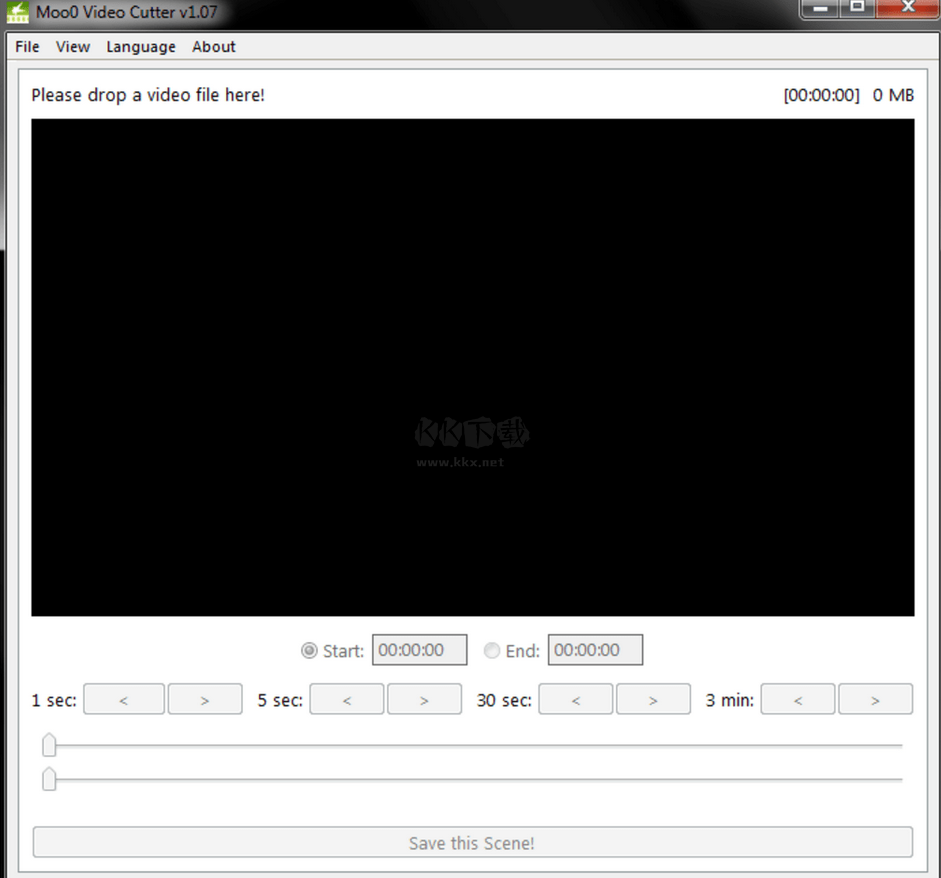The height and width of the screenshot is (878, 941).
Task: Click the Moo0 Video Cutter title bar icon
Action: pyautogui.click(x=17, y=12)
